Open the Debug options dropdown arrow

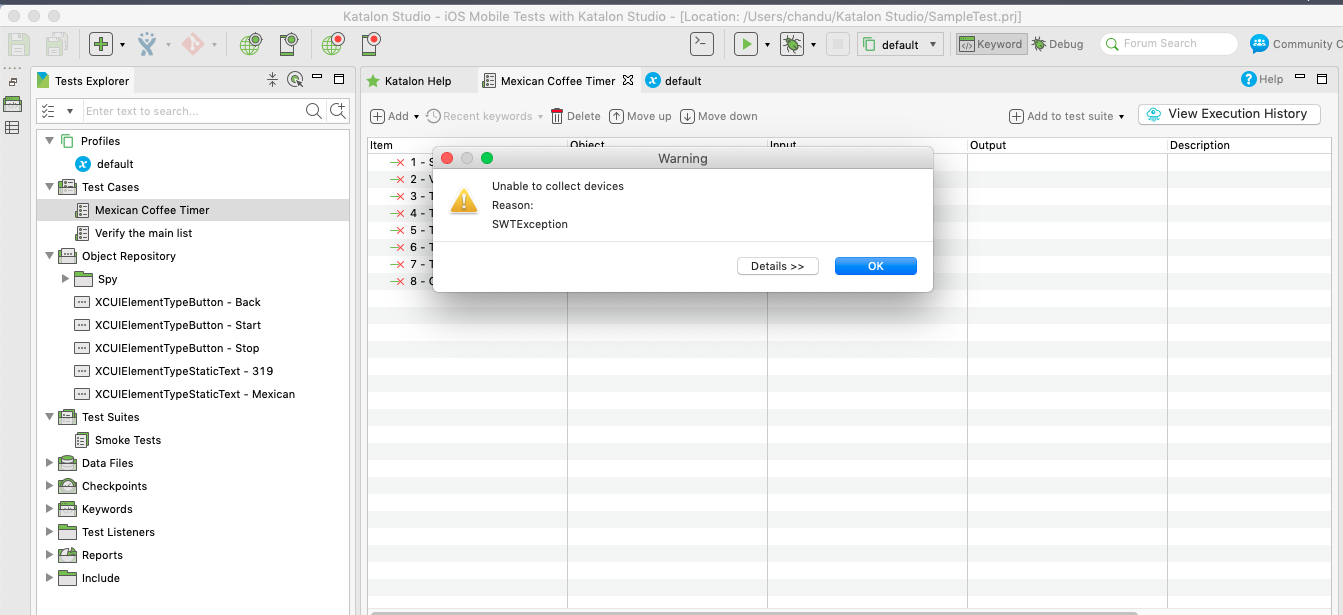pos(813,45)
